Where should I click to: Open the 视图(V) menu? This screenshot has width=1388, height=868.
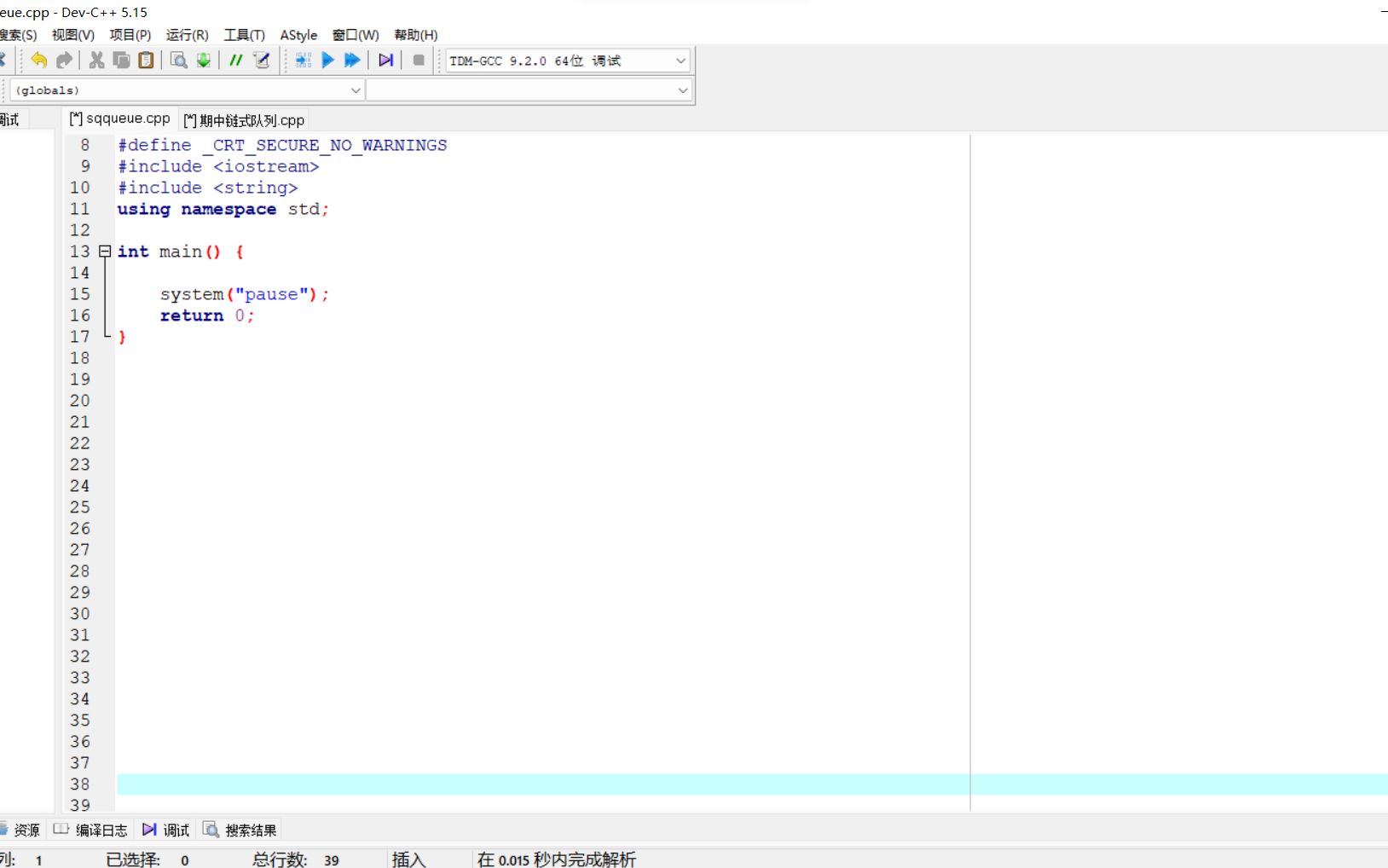click(73, 35)
